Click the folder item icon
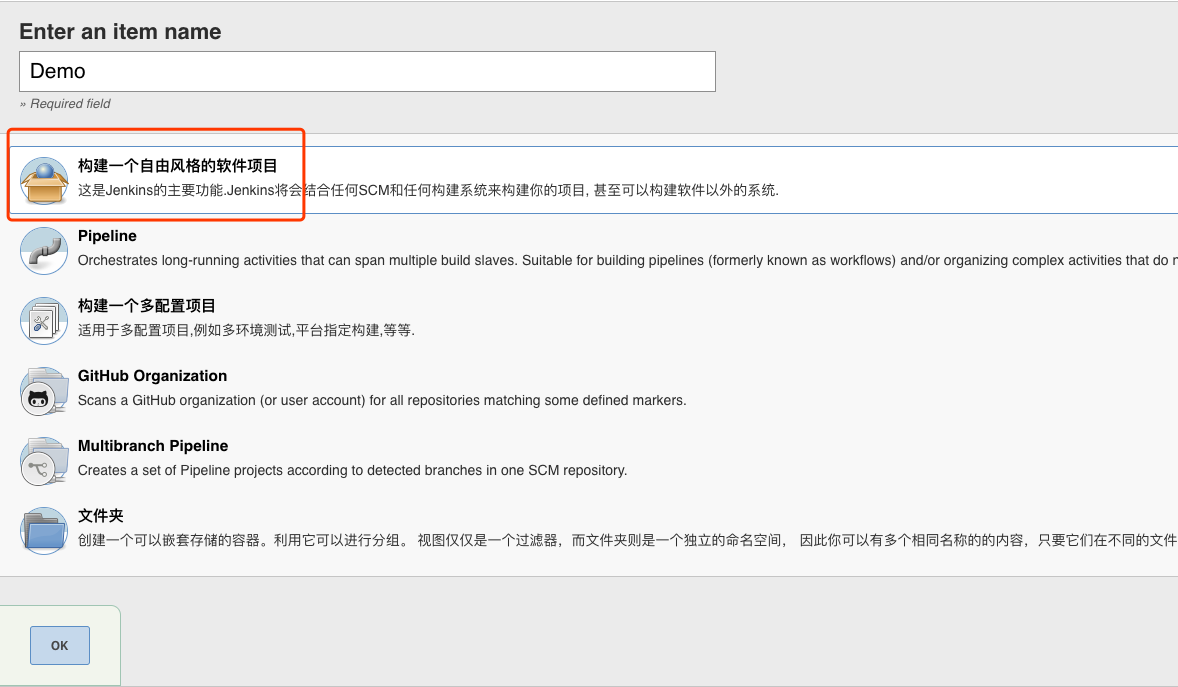 (x=44, y=531)
